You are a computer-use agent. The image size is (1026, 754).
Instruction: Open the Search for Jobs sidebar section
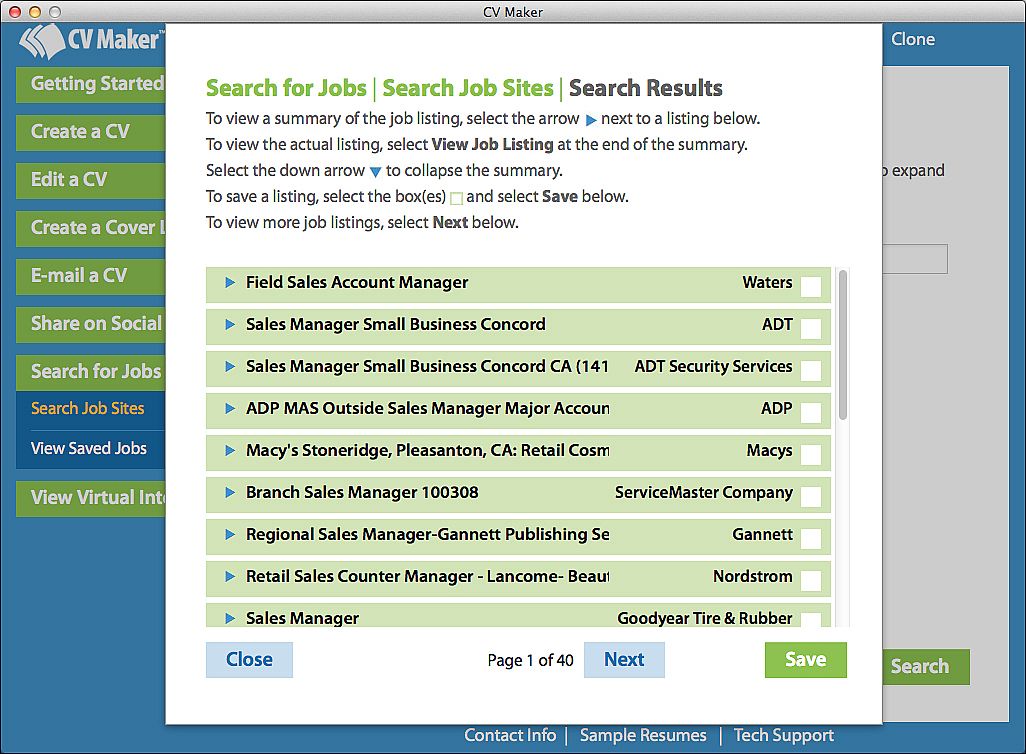(x=90, y=372)
